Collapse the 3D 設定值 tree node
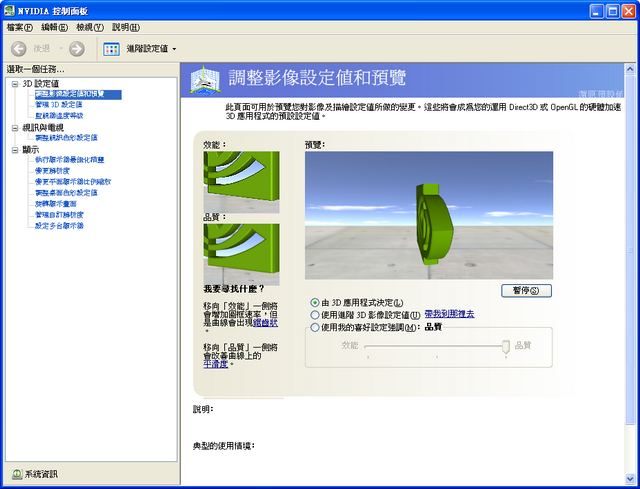The image size is (640, 489). (15, 84)
